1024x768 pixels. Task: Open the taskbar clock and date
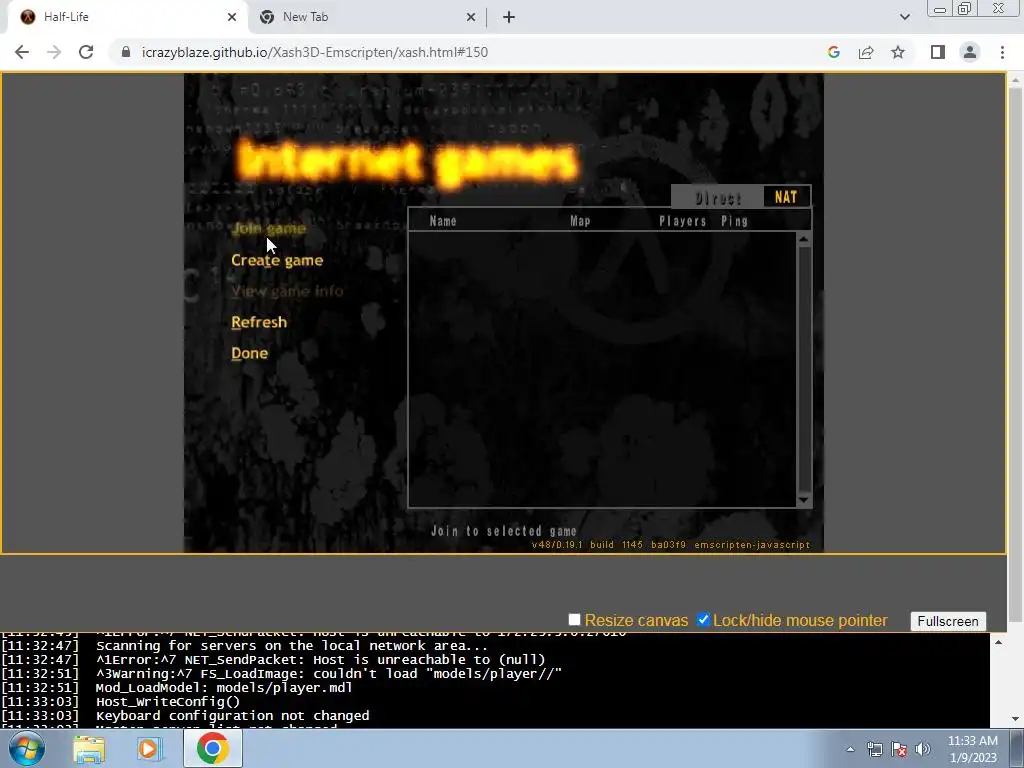tap(972, 749)
